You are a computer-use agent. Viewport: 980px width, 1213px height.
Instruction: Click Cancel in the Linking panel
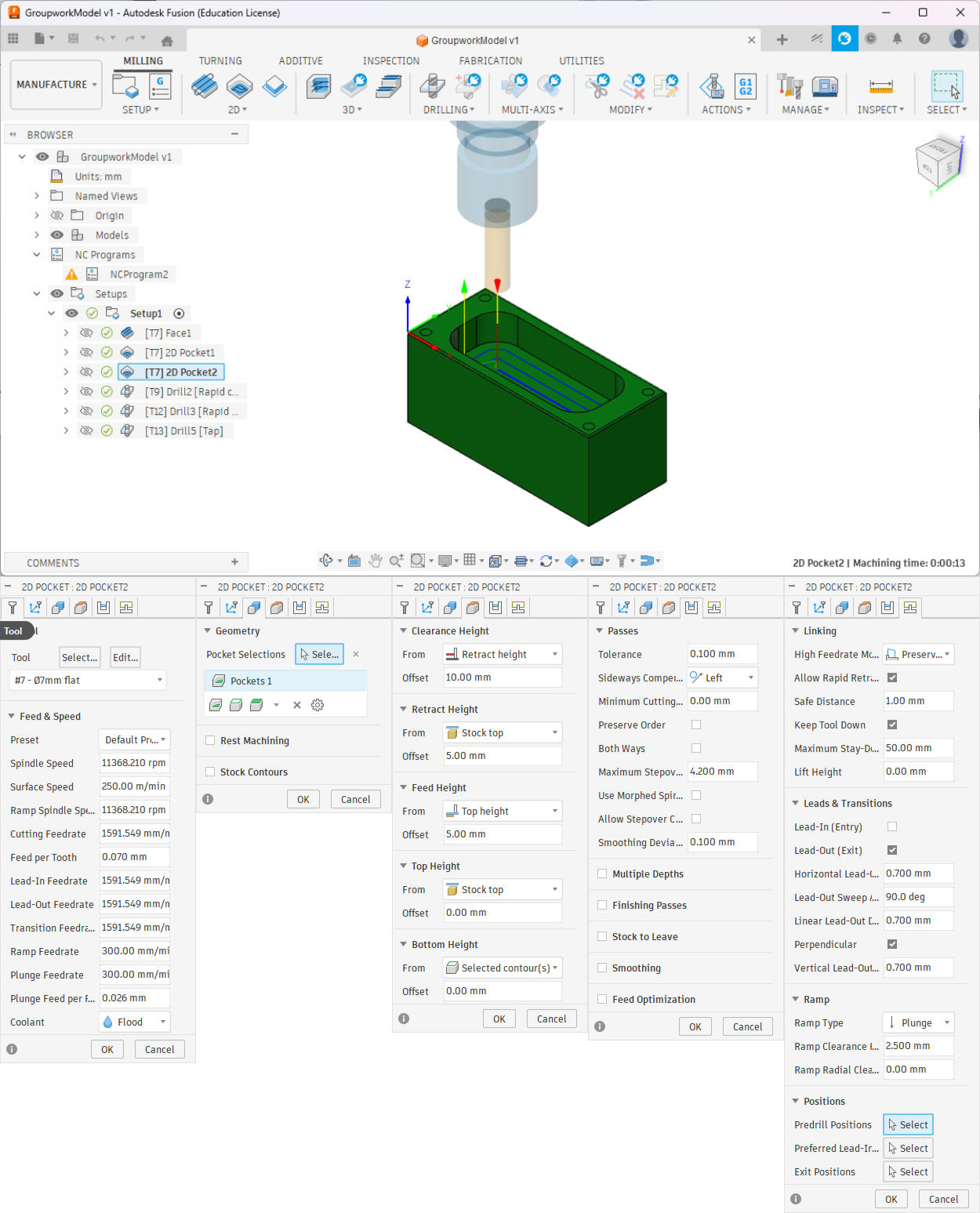click(x=944, y=1199)
